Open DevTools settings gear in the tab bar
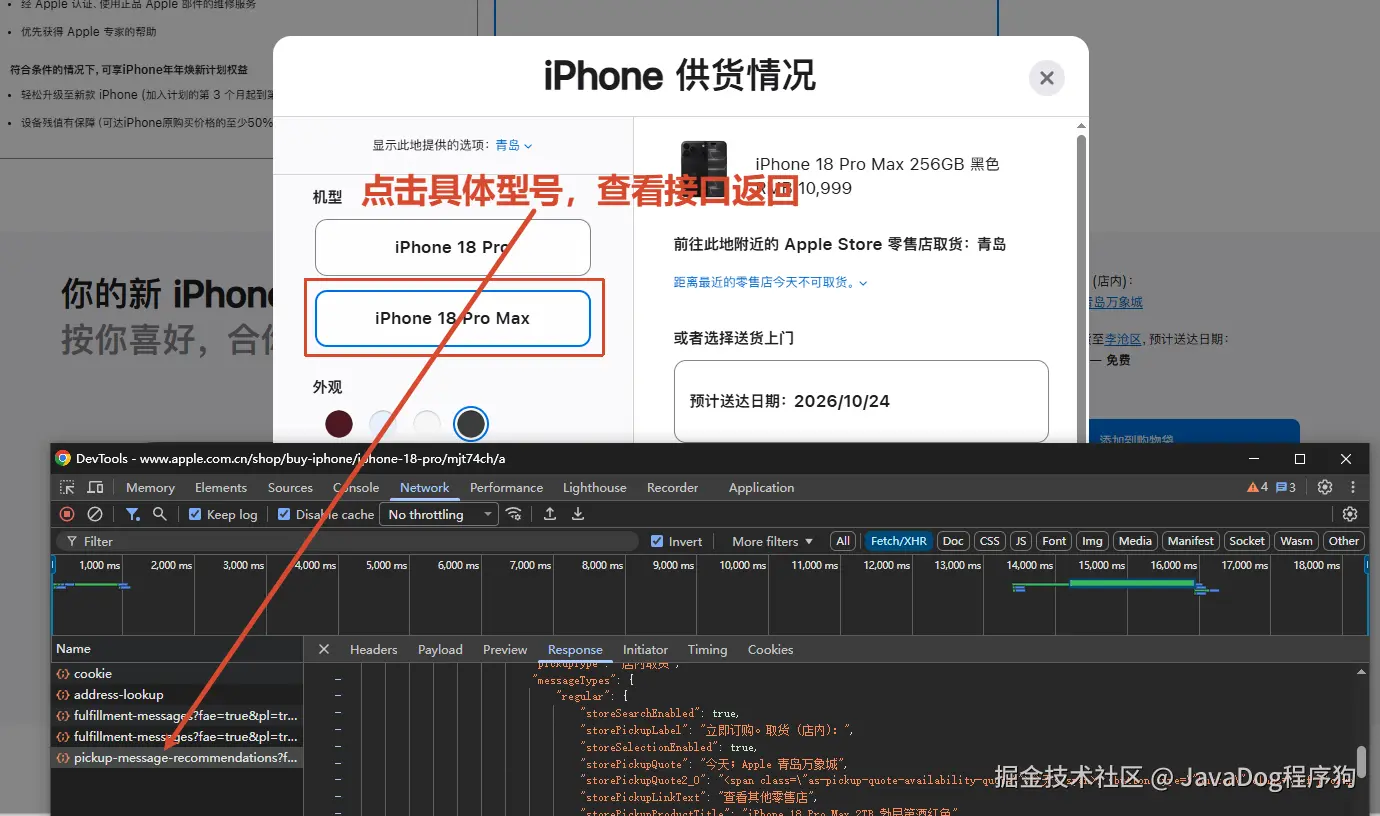This screenshot has height=816, width=1380. point(1325,488)
